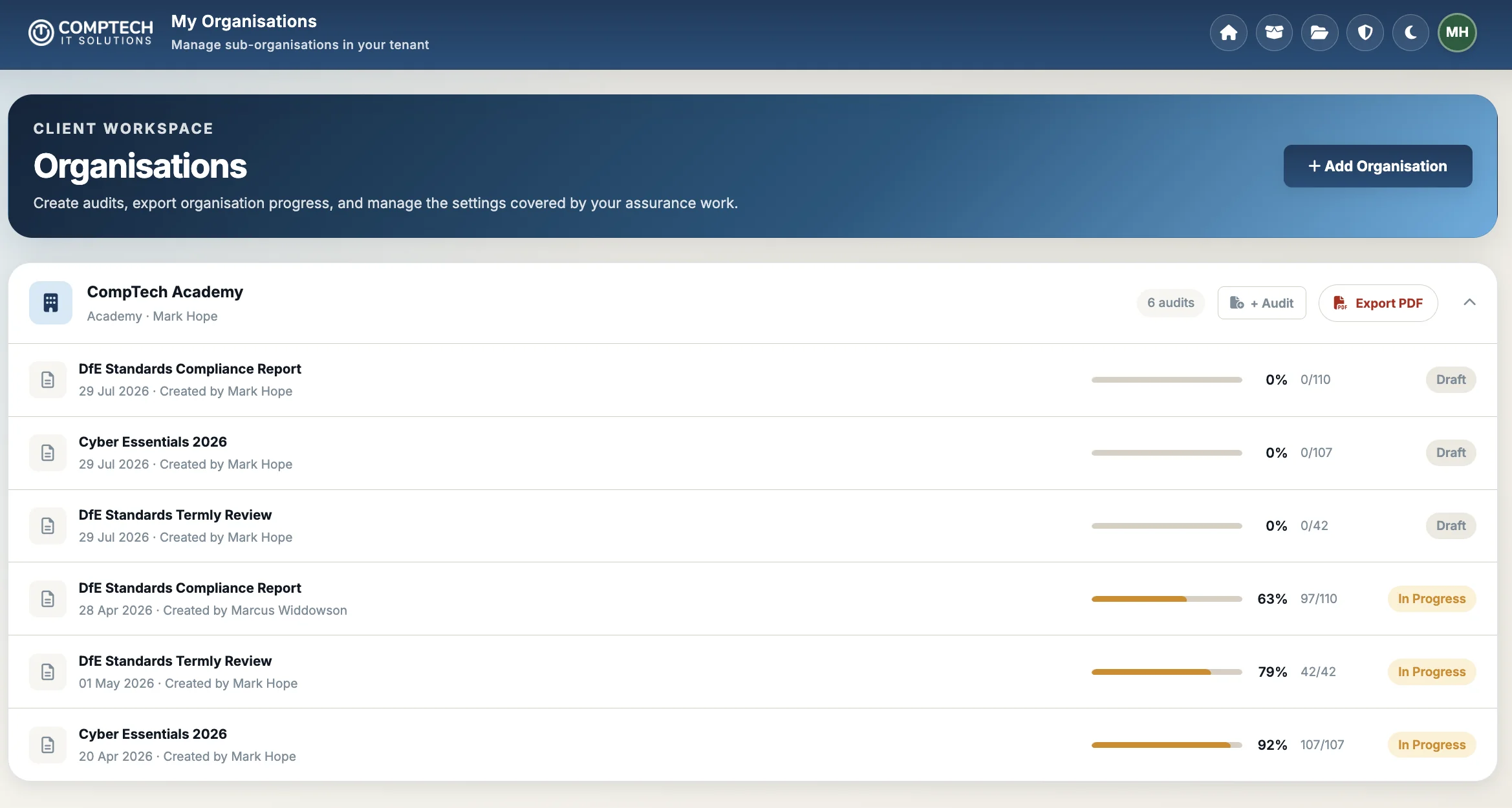Open DfE Standards Termly Review dated 01 May 2026
The image size is (1512, 808).
(753, 672)
